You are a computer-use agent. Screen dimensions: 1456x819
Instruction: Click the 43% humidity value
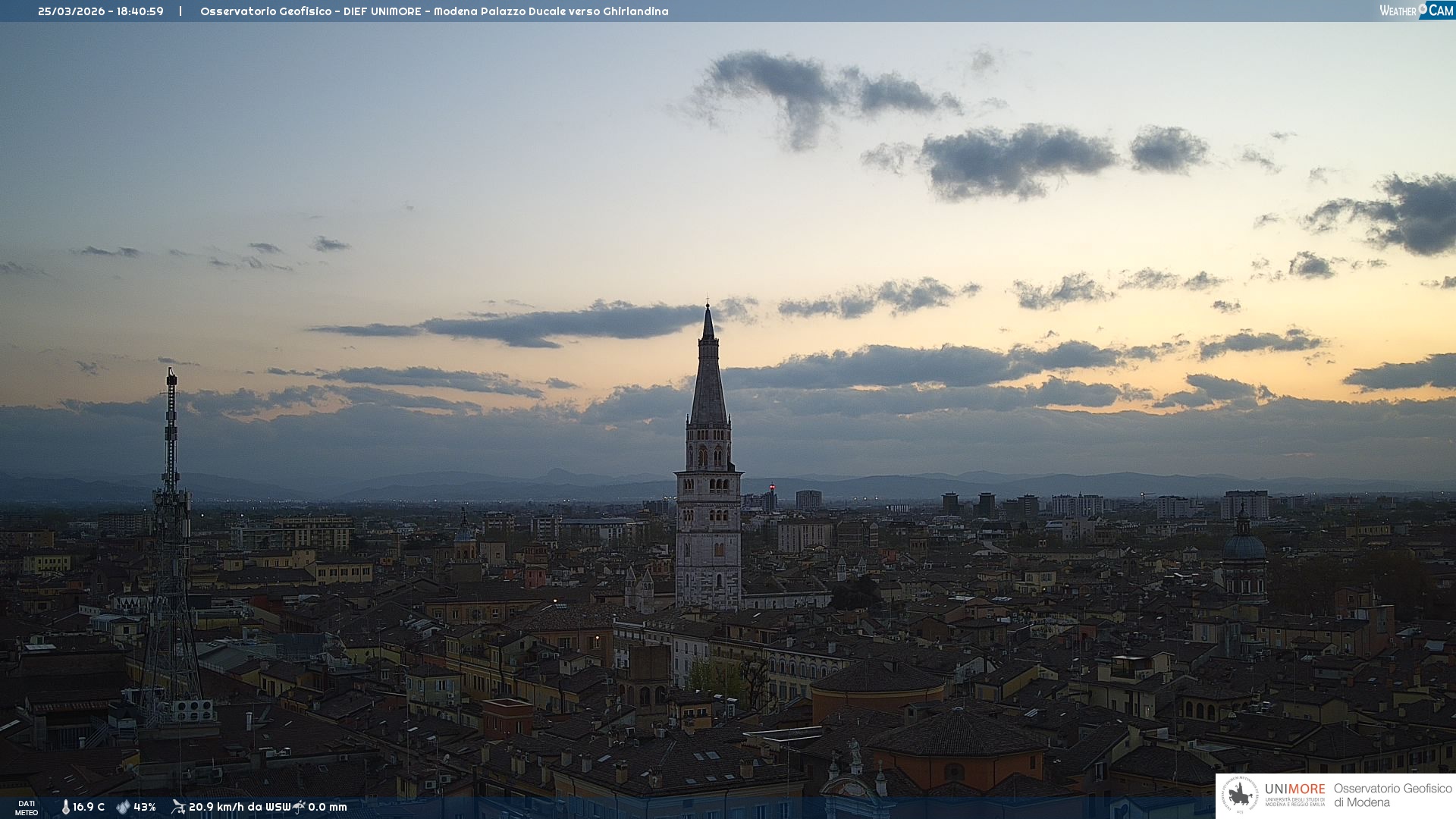144,807
